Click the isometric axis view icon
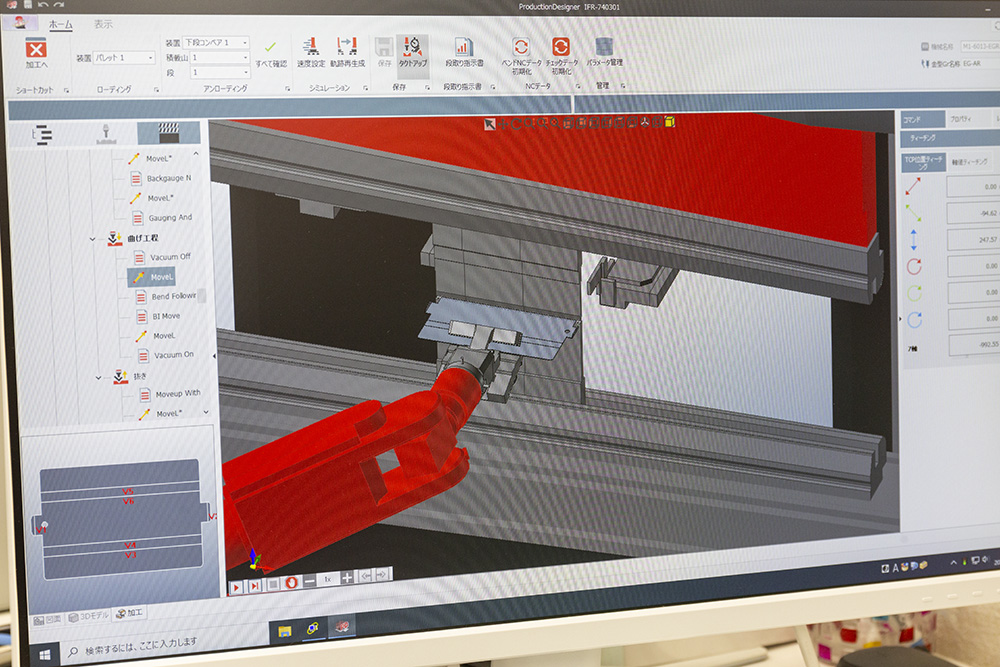The width and height of the screenshot is (1000, 667). 645,122
